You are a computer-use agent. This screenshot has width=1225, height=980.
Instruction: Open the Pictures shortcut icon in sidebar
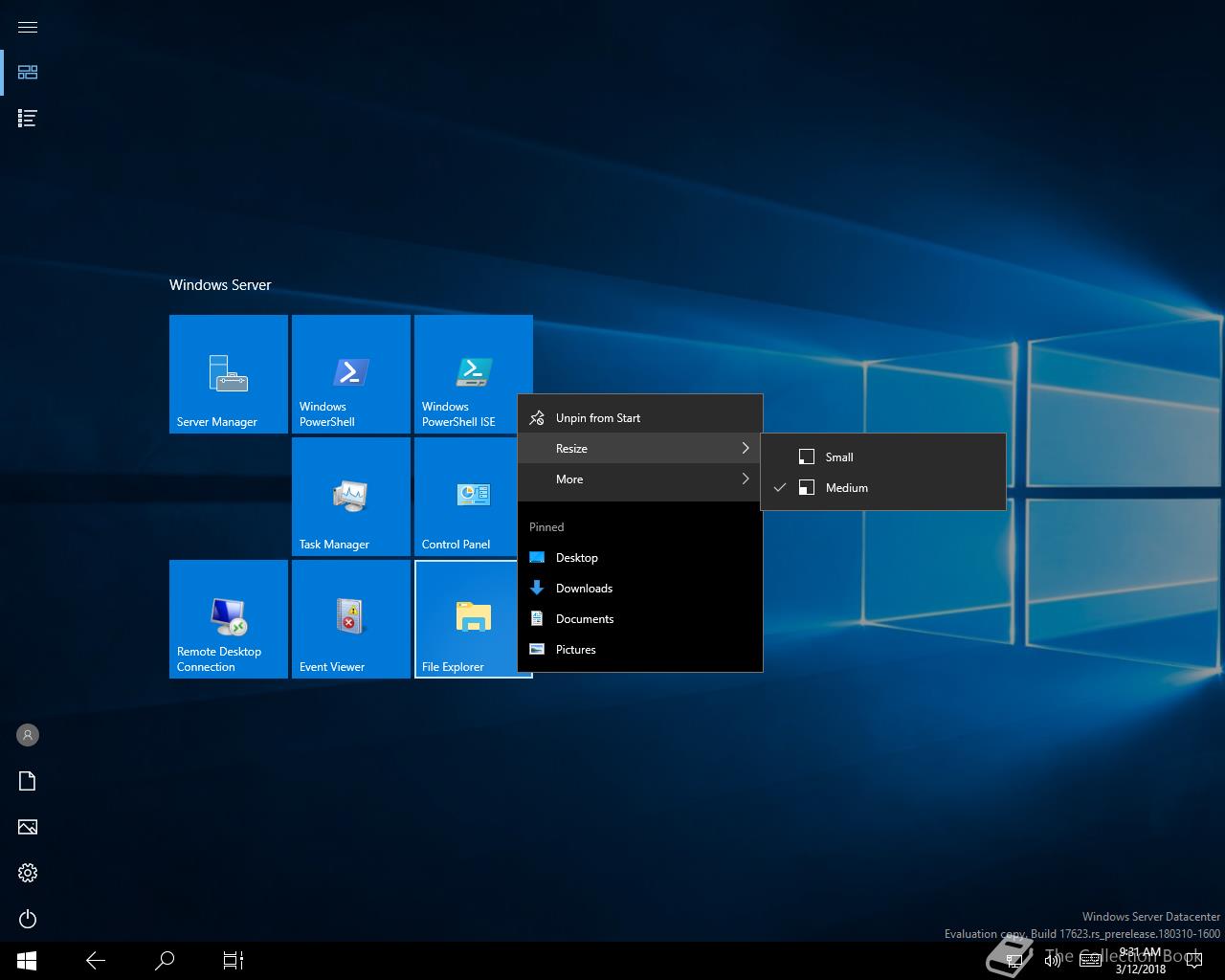pos(28,827)
